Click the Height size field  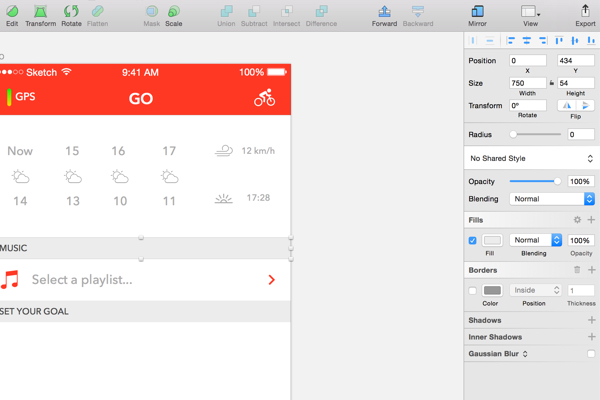576,83
